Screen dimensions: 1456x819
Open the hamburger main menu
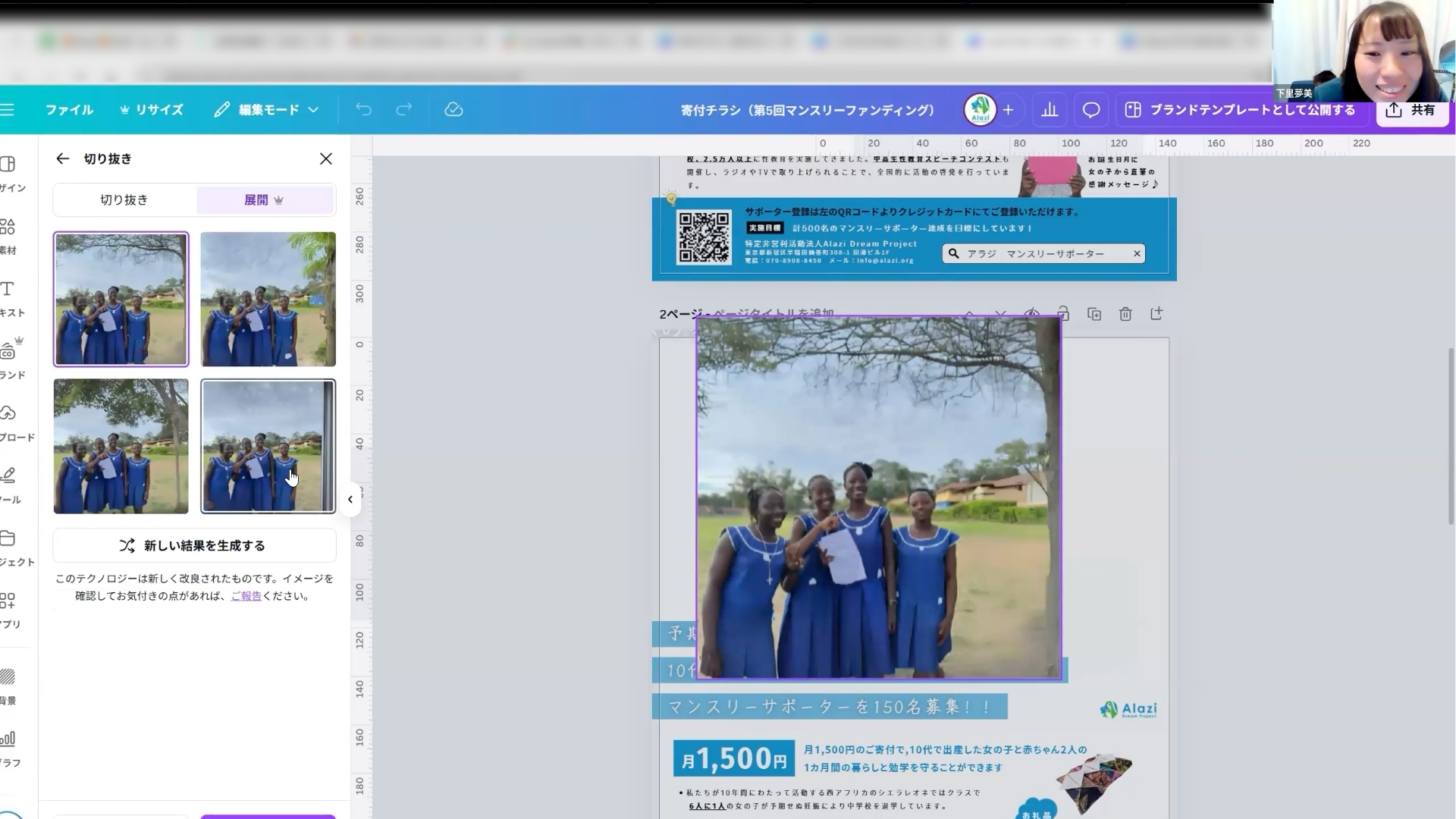pyautogui.click(x=8, y=110)
